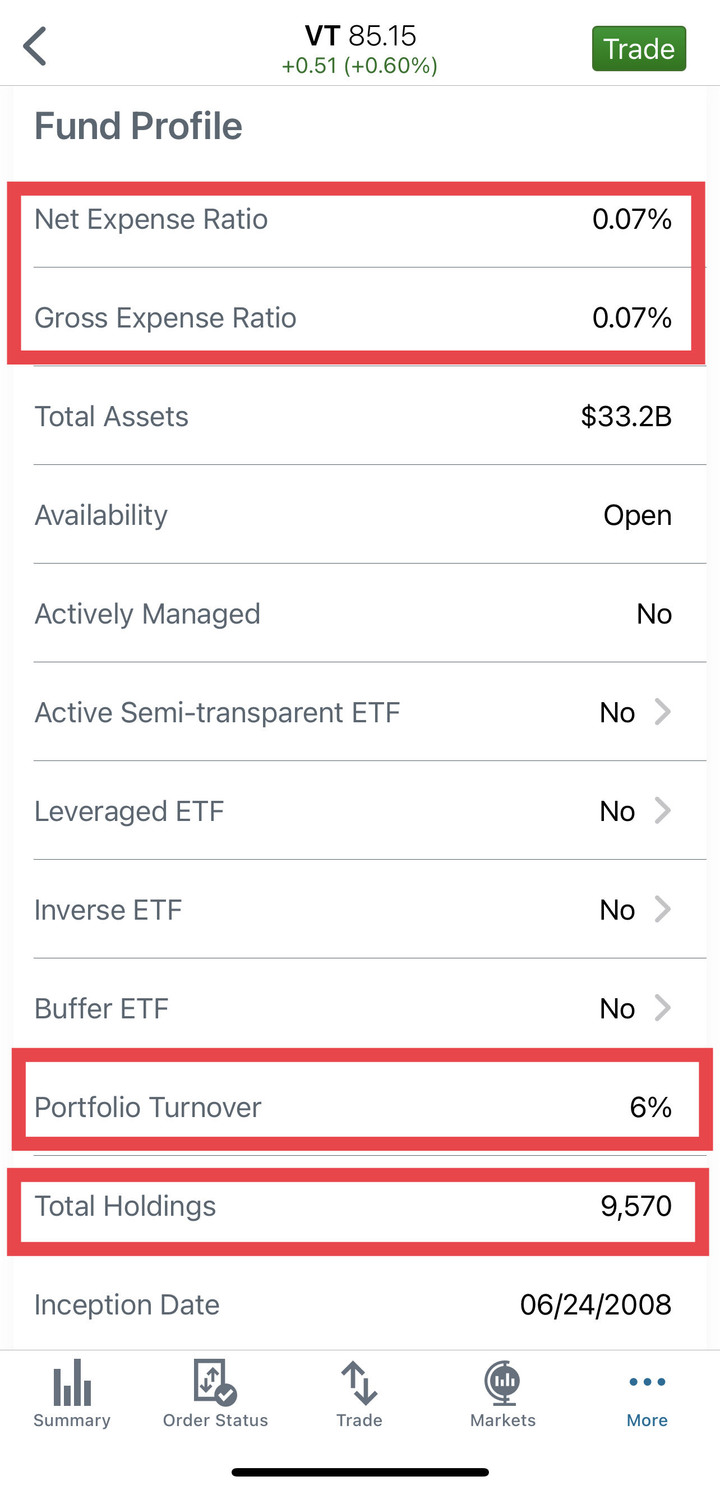Image resolution: width=720 pixels, height=1490 pixels.
Task: Expand the Inverse ETF chevron
Action: pyautogui.click(x=662, y=910)
